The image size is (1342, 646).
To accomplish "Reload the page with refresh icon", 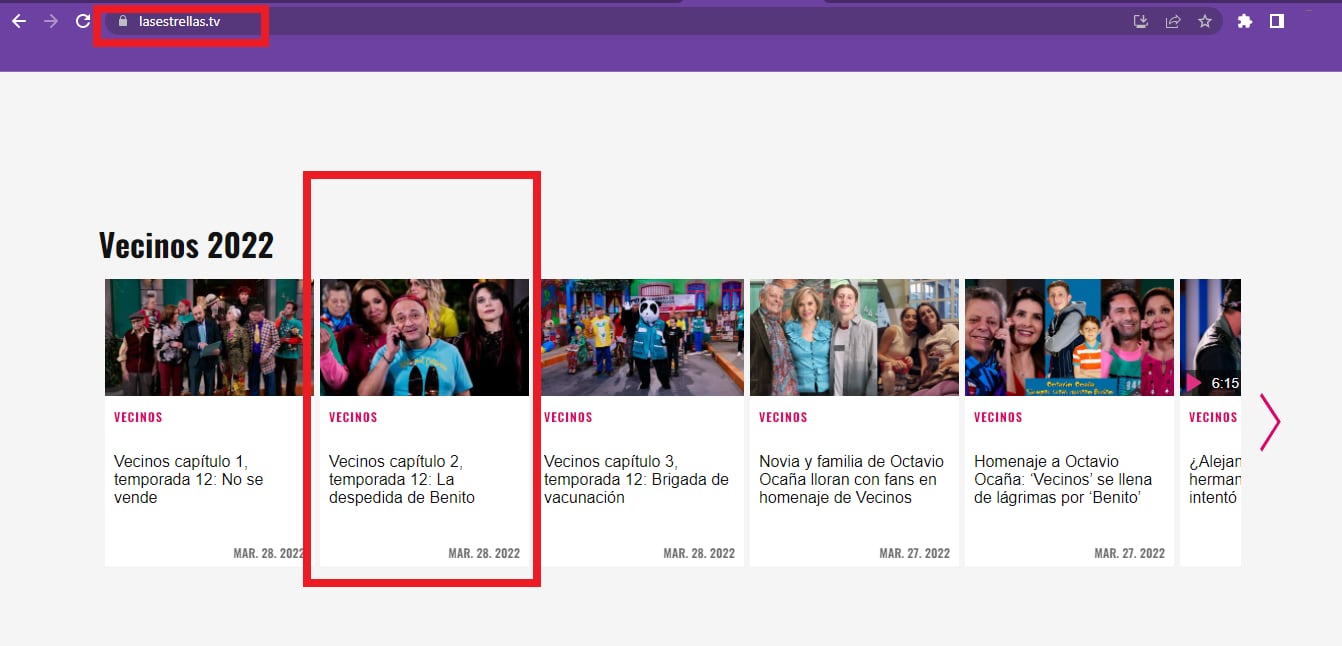I will point(83,21).
